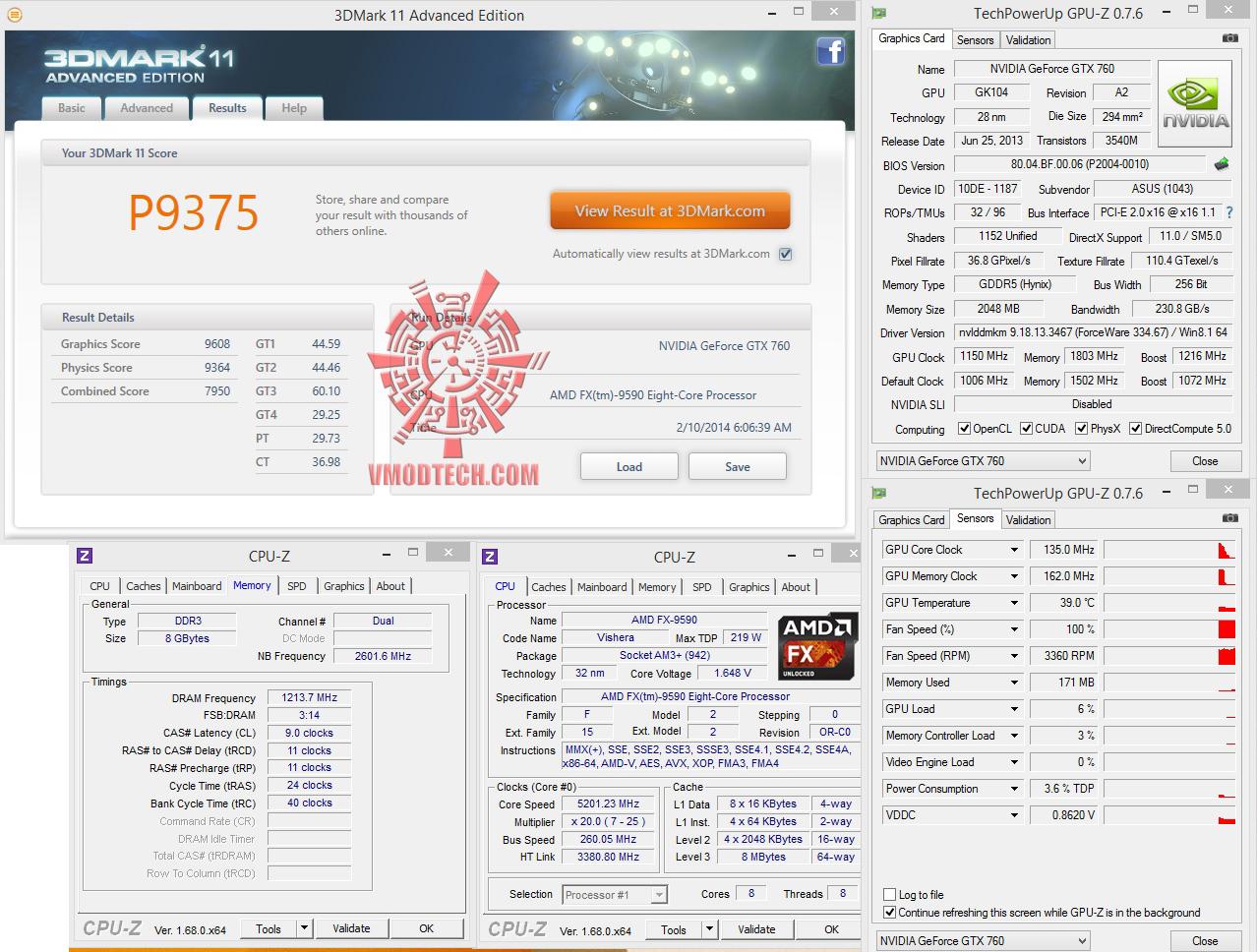Click the NVIDIA logo in GPU-Z
This screenshot has height=952, width=1257.
tap(1195, 104)
